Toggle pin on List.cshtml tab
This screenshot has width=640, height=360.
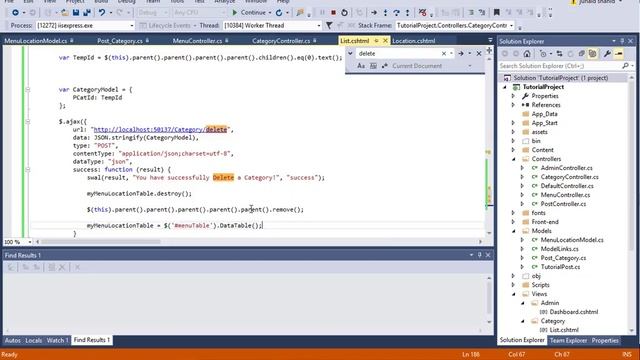(376, 41)
